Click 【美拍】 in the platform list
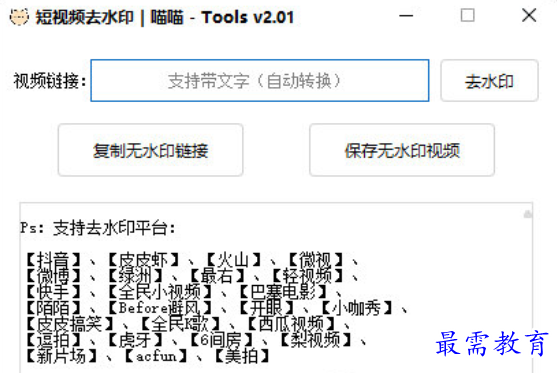This screenshot has height=375, width=557. (x=242, y=356)
